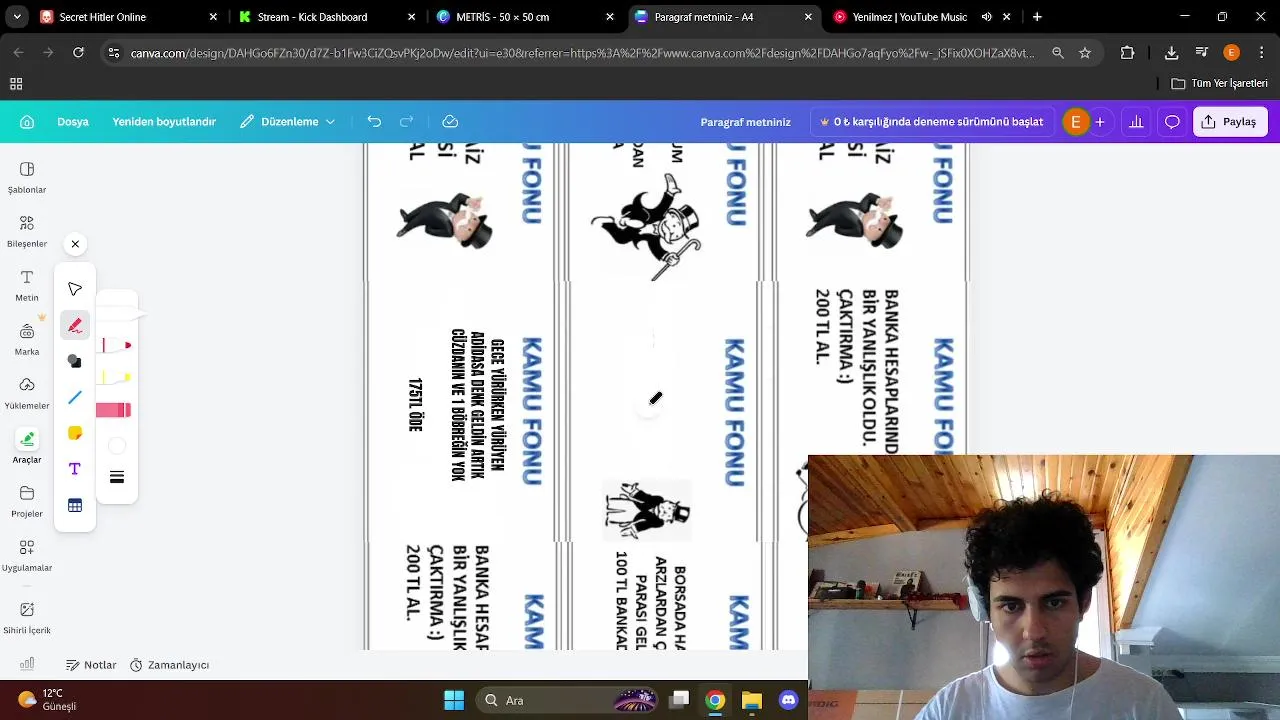Open the E profile avatar
The width and height of the screenshot is (1280, 720).
(1076, 122)
